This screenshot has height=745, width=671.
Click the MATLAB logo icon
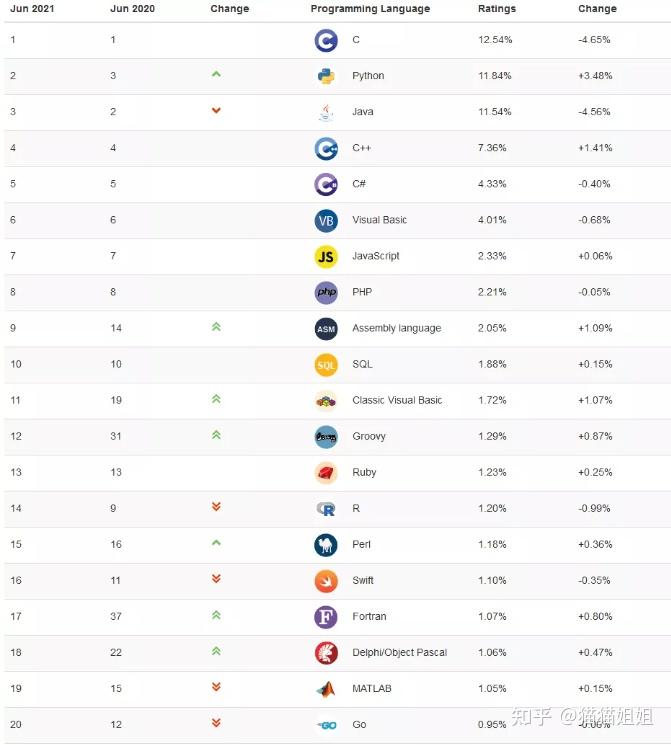[326, 688]
